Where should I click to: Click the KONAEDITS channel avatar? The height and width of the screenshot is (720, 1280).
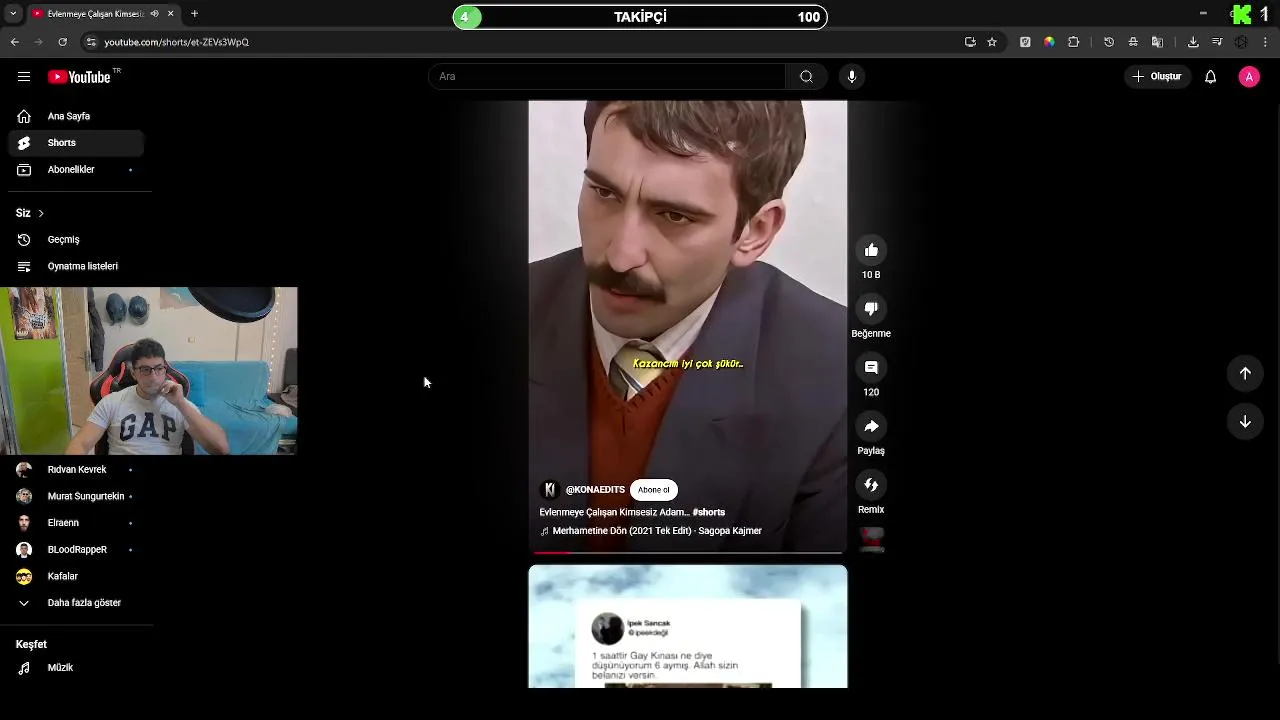click(549, 490)
